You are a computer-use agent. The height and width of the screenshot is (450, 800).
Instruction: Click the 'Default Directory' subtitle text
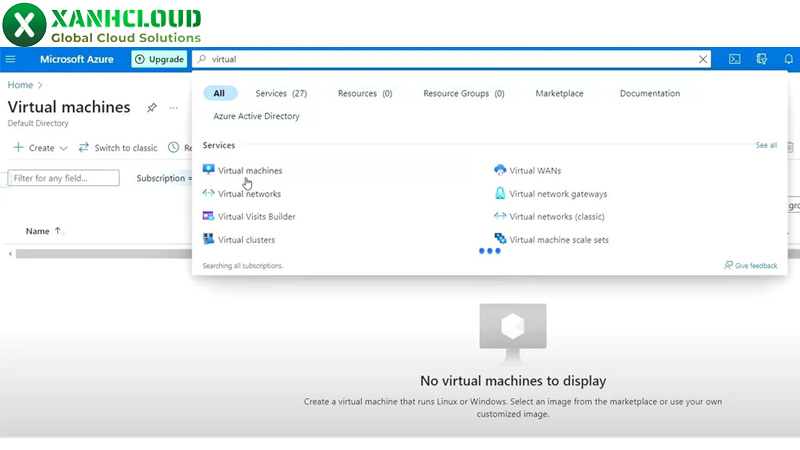38,123
